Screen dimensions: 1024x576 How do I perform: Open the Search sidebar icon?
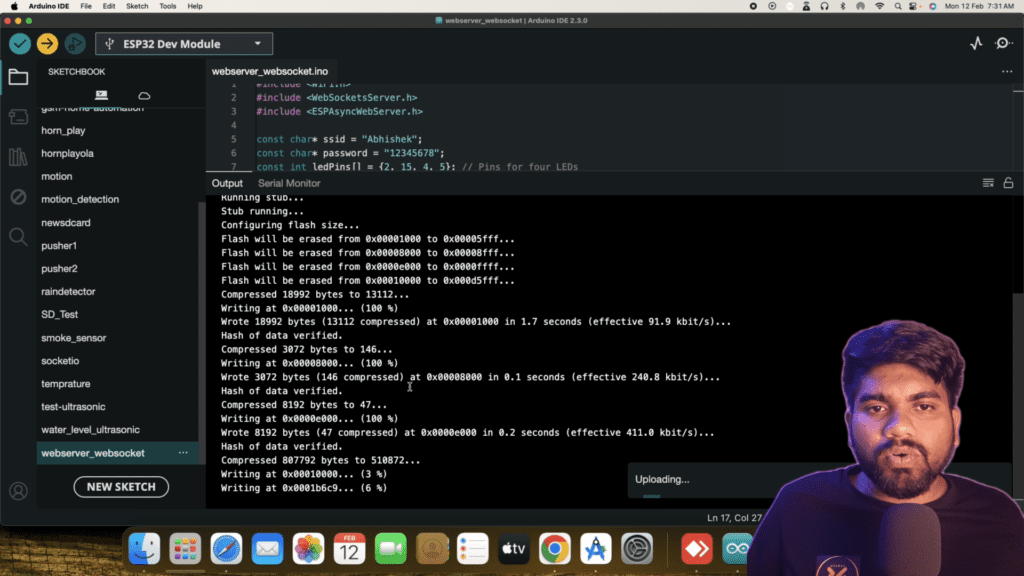click(x=18, y=236)
